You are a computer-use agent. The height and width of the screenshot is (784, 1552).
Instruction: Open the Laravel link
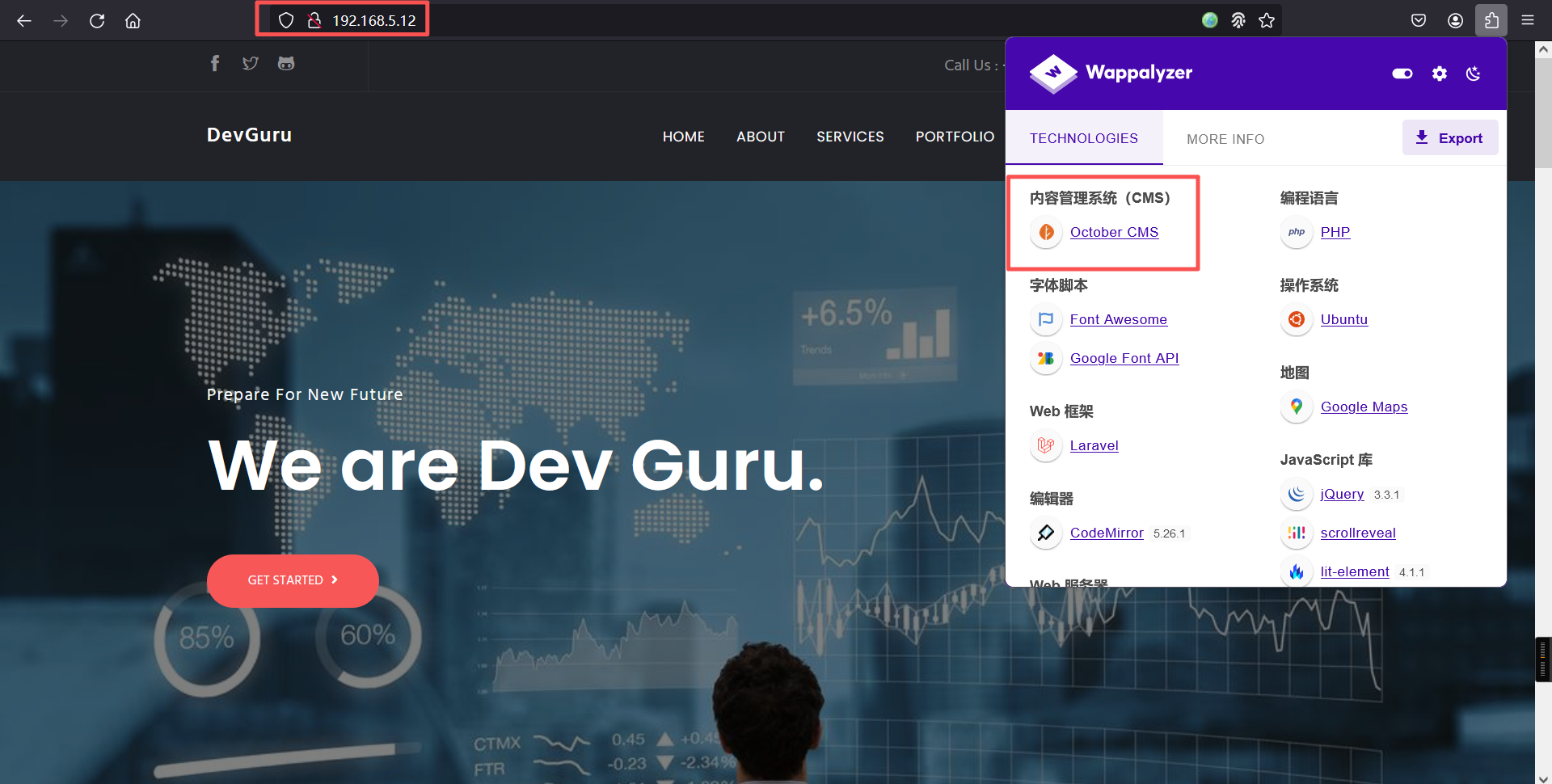[x=1094, y=445]
